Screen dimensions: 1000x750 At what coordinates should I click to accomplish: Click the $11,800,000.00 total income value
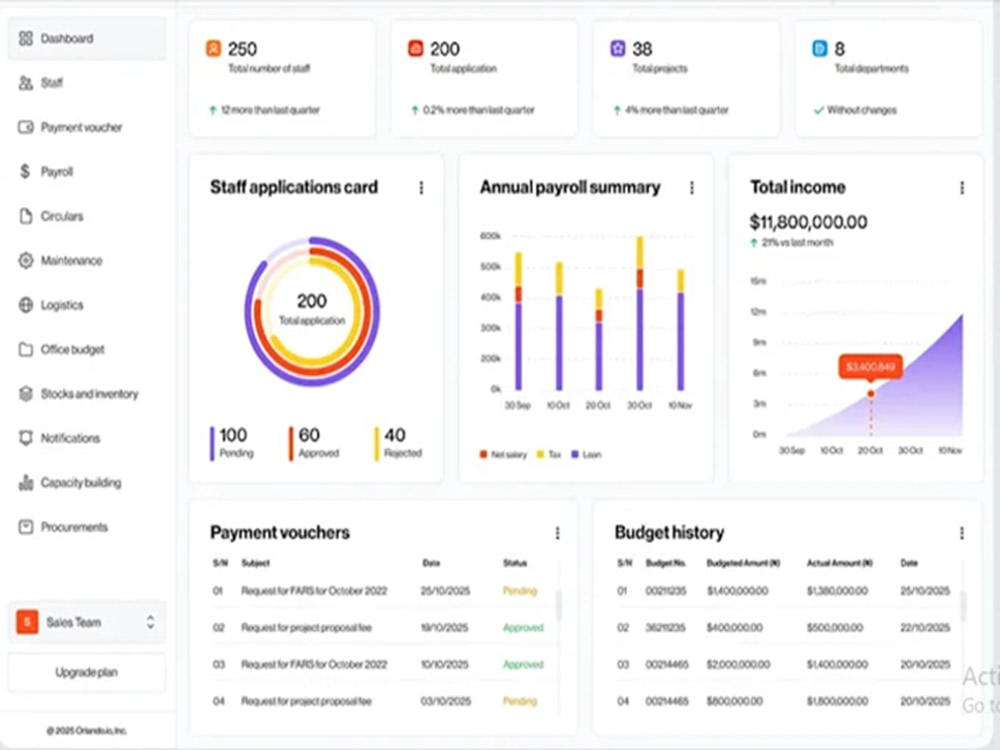pos(808,222)
